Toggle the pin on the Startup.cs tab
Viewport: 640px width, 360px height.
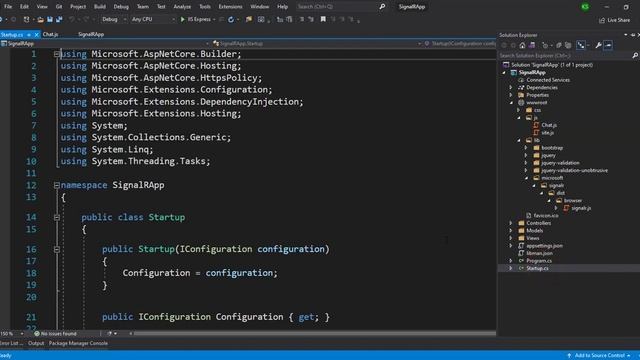(29, 35)
